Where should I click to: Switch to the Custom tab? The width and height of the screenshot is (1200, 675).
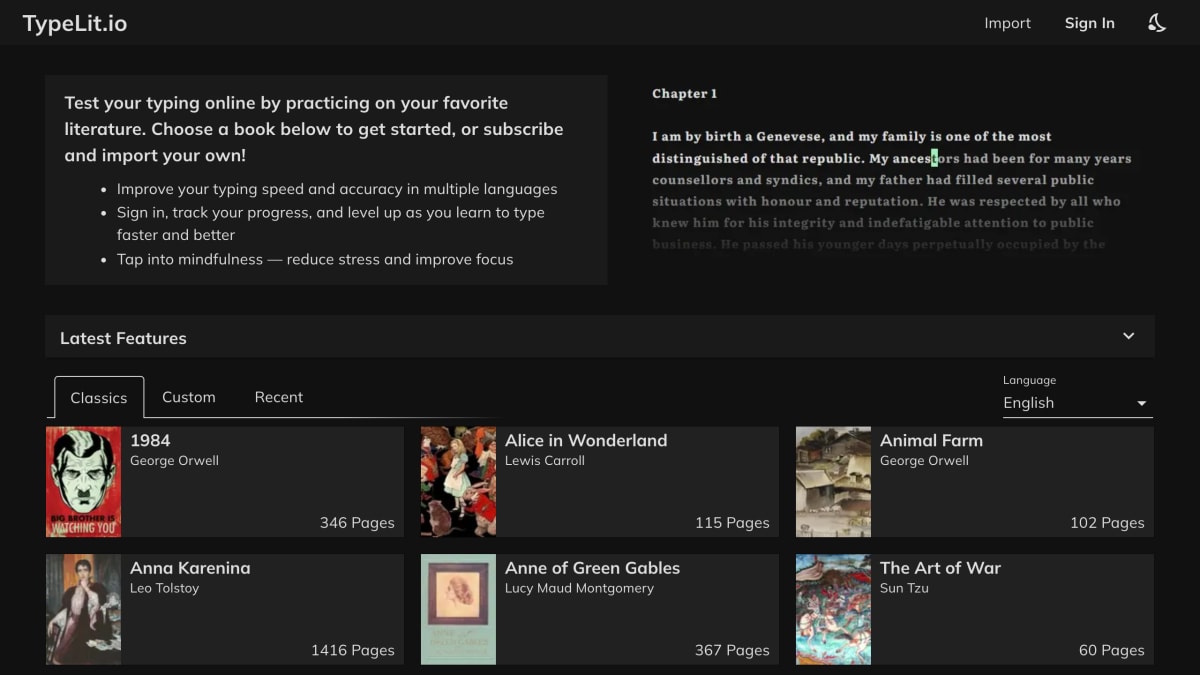click(189, 397)
